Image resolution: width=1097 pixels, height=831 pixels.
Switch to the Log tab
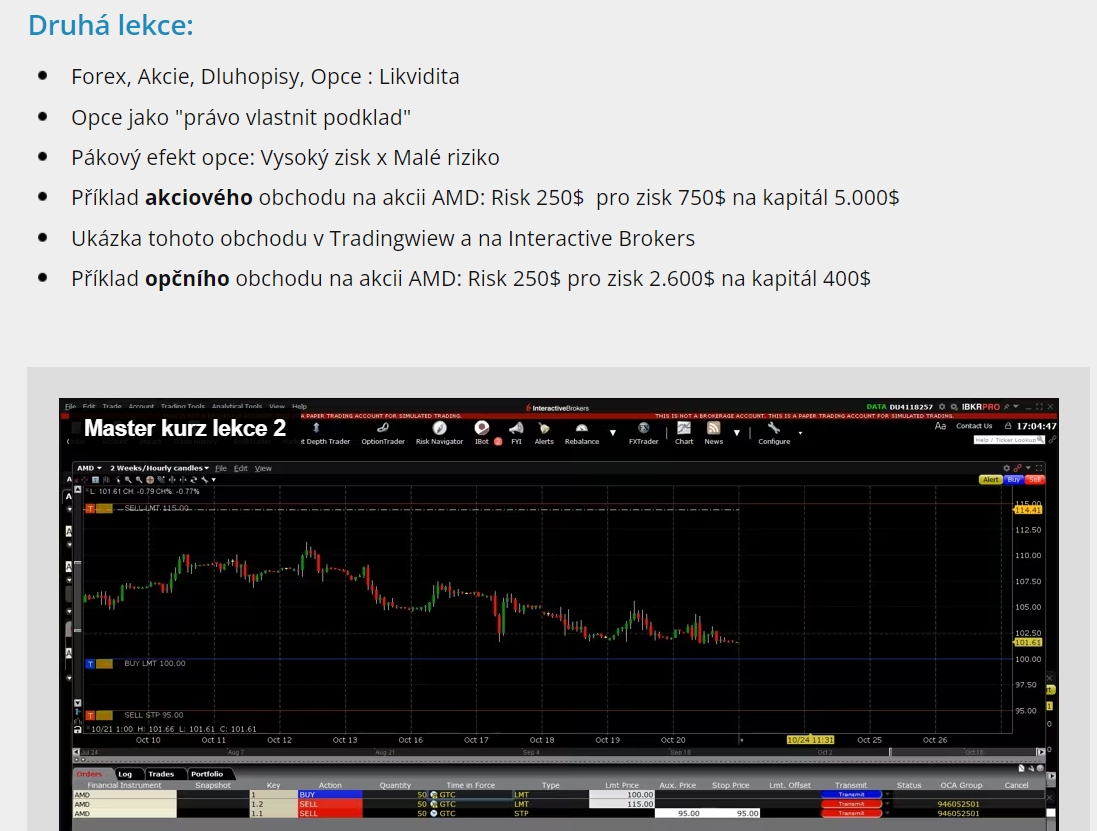(x=125, y=774)
